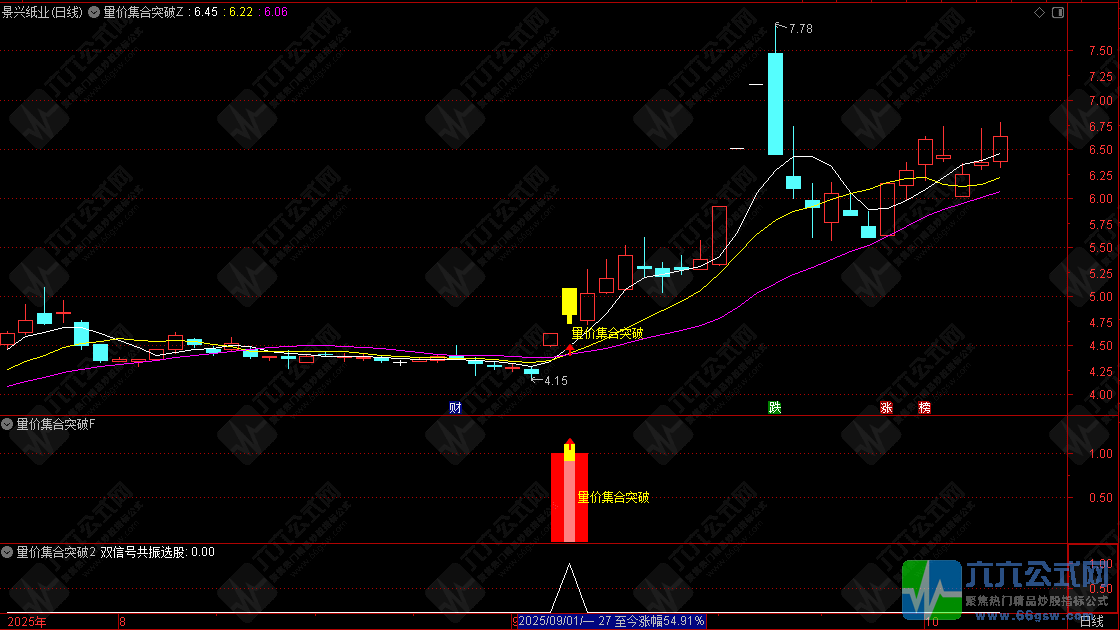
Task: Click the 0.50 axis label in 量价集合突破F panel
Action: 1101,498
